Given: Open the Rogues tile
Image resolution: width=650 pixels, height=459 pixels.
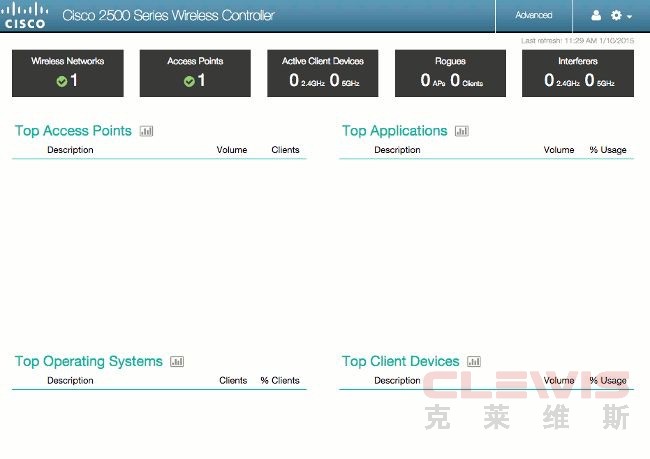Looking at the screenshot, I should (x=450, y=73).
